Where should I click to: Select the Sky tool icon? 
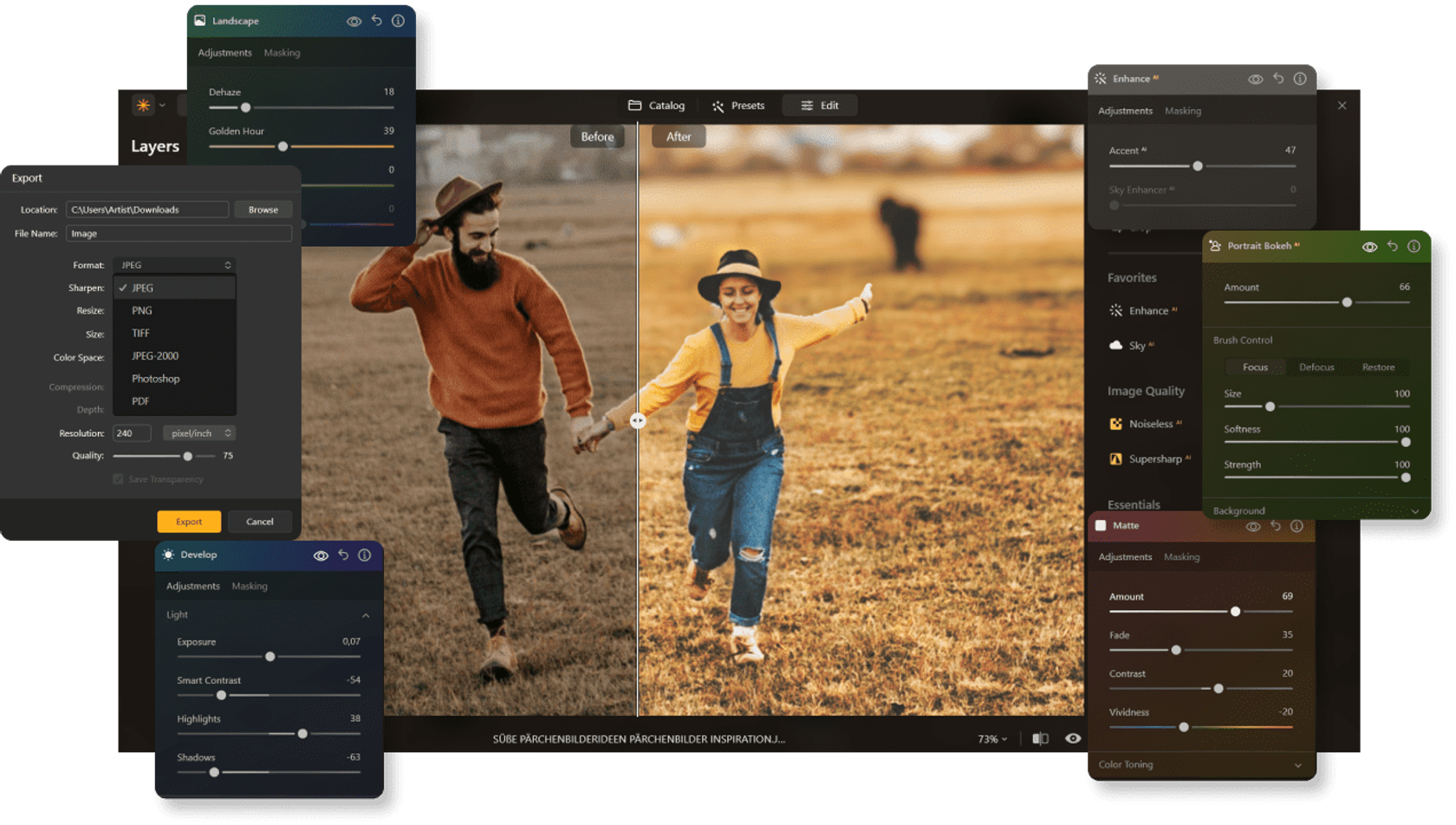(1116, 345)
